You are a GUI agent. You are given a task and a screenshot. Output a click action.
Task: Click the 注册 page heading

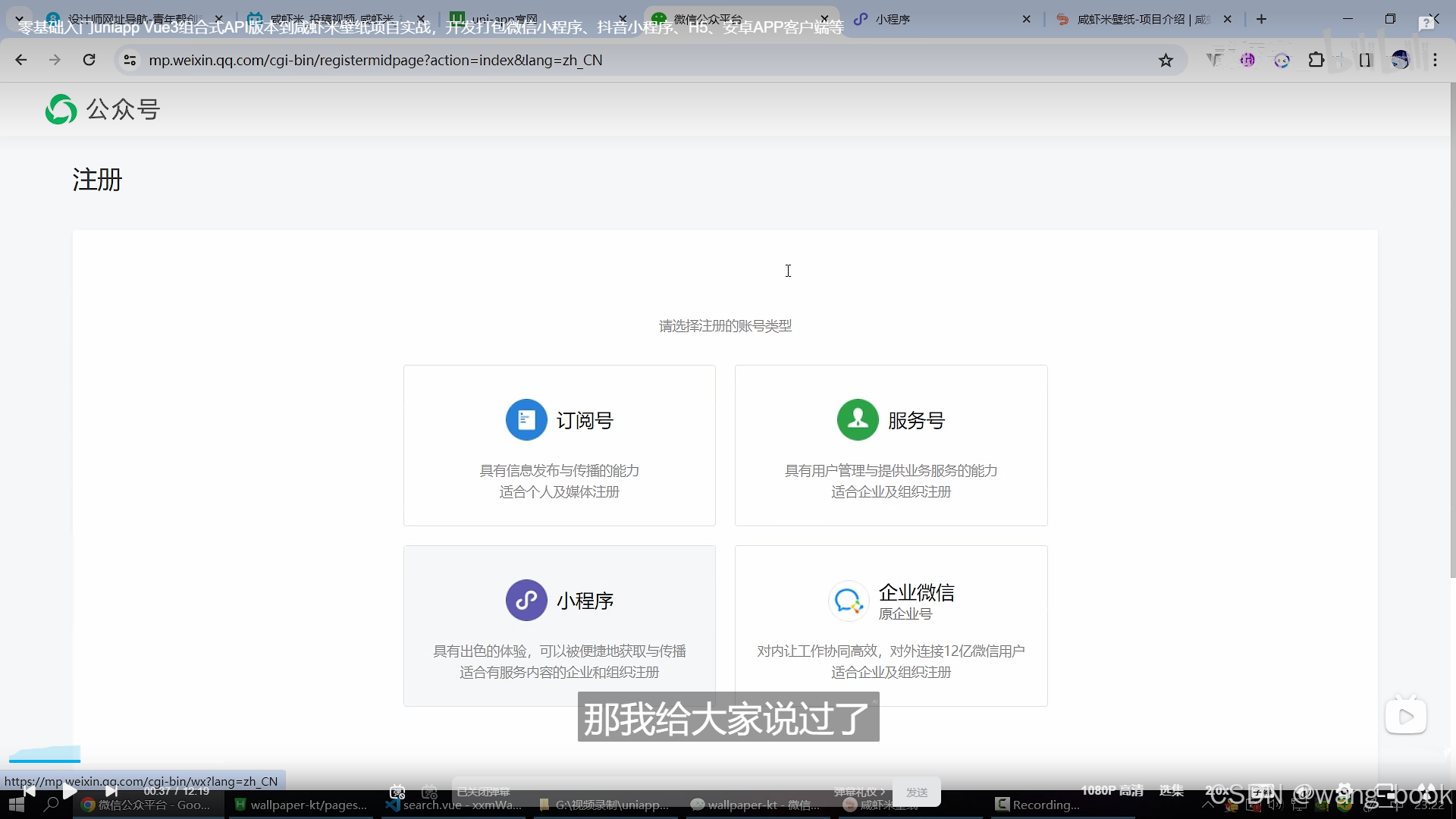pos(97,180)
